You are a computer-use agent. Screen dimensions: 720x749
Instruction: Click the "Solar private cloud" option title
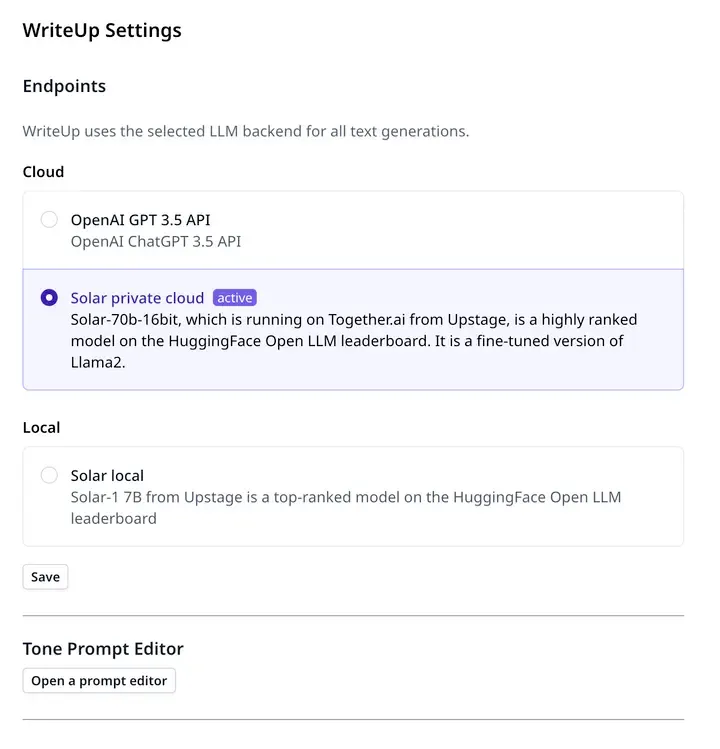(x=137, y=298)
